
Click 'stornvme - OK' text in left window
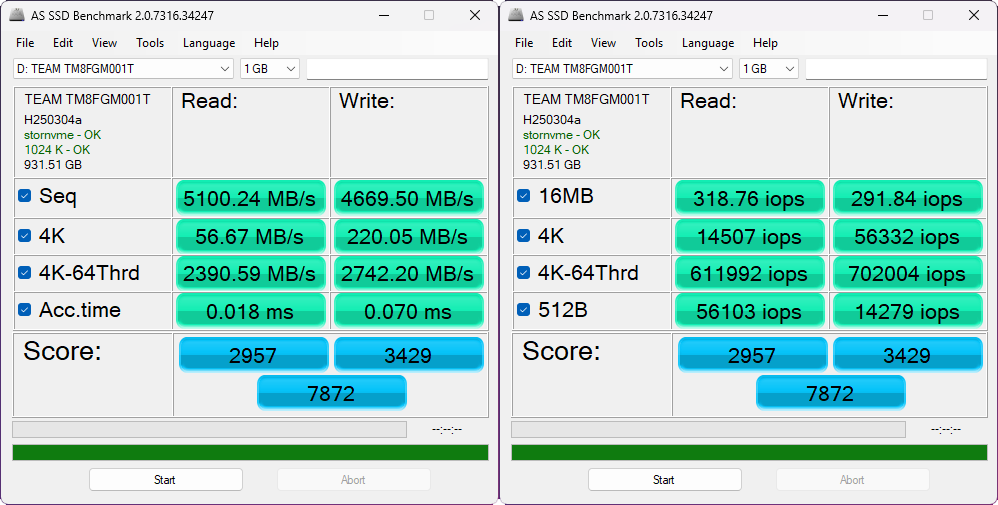coord(62,134)
